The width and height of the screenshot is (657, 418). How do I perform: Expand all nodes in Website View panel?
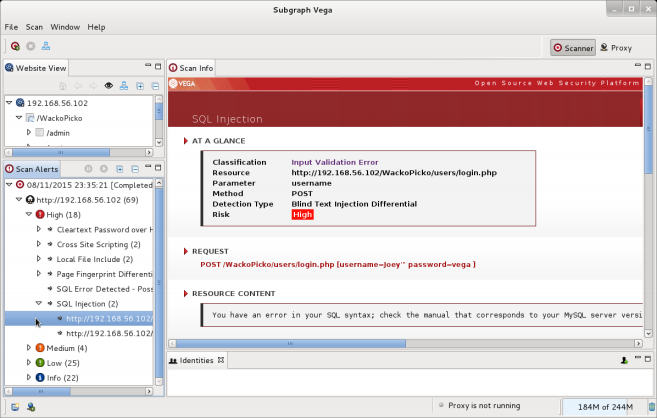coord(139,86)
